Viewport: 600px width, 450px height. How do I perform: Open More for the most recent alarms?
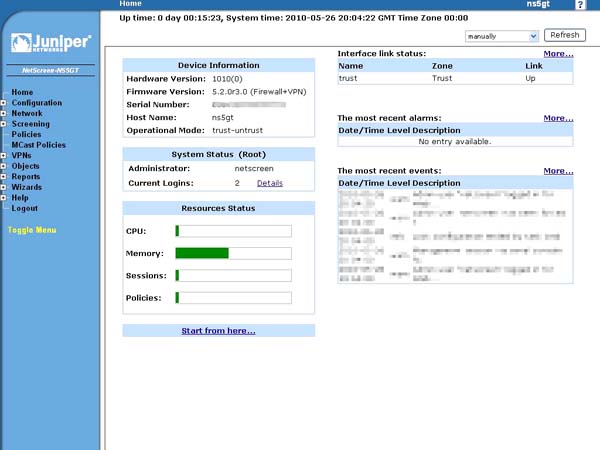pos(558,118)
